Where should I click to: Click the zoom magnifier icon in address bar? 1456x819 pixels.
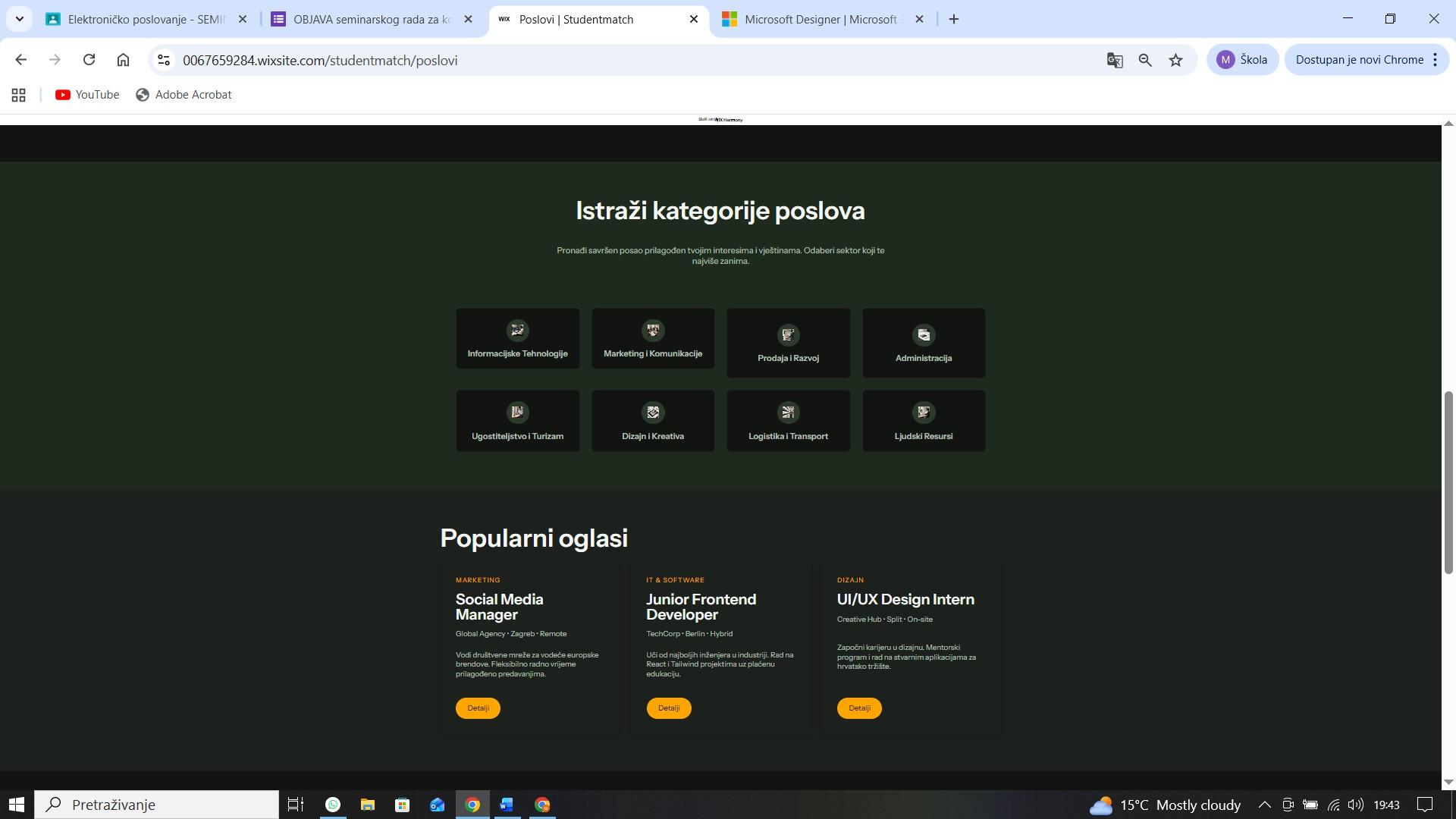[1145, 60]
